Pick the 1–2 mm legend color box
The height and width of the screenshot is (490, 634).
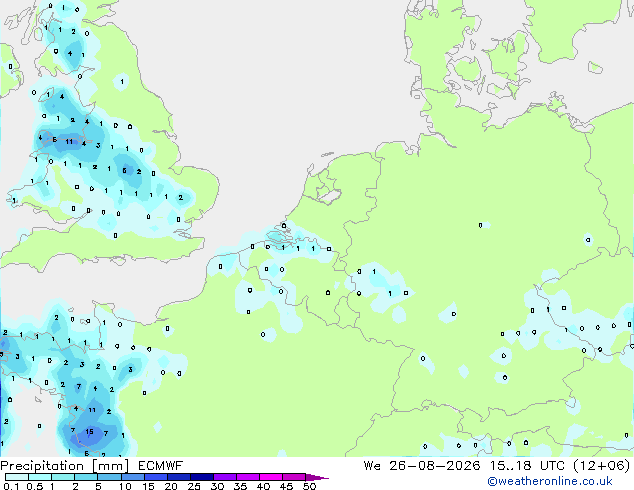[63, 477]
